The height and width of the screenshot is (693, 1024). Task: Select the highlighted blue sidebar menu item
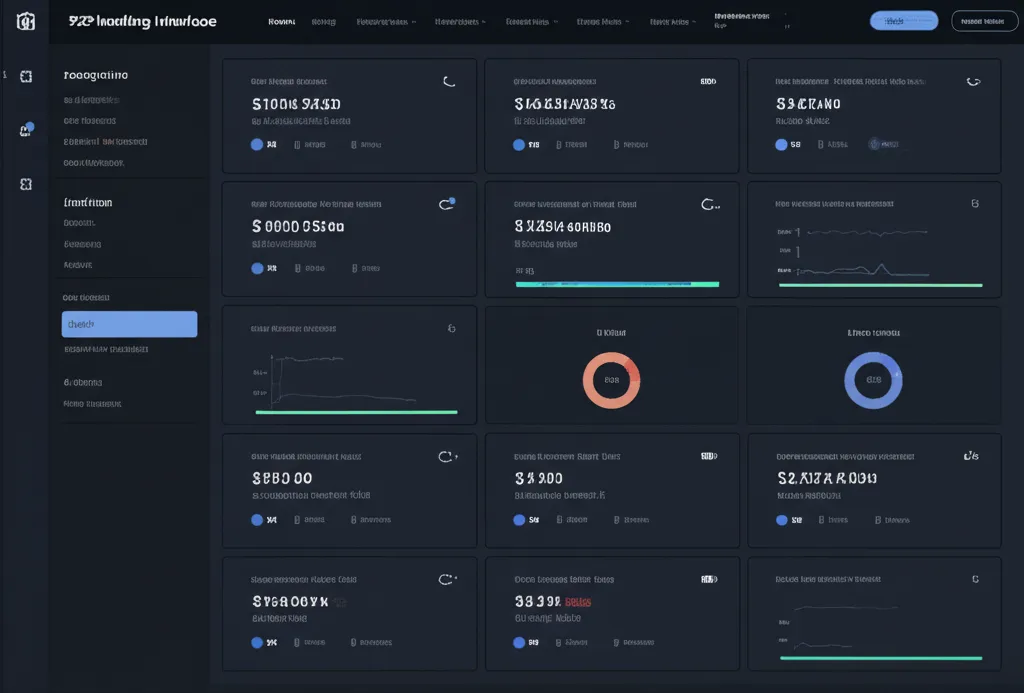coord(129,324)
